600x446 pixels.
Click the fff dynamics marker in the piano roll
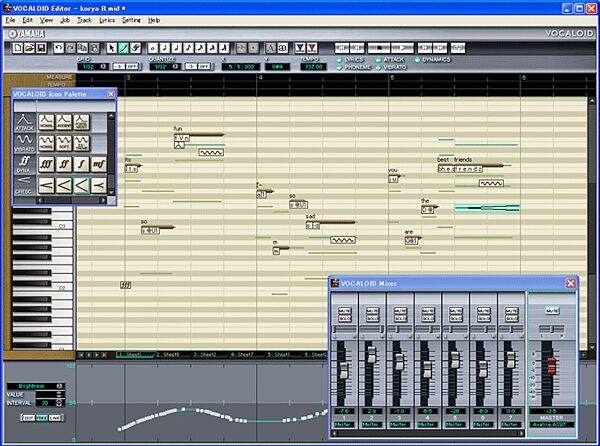(x=126, y=285)
